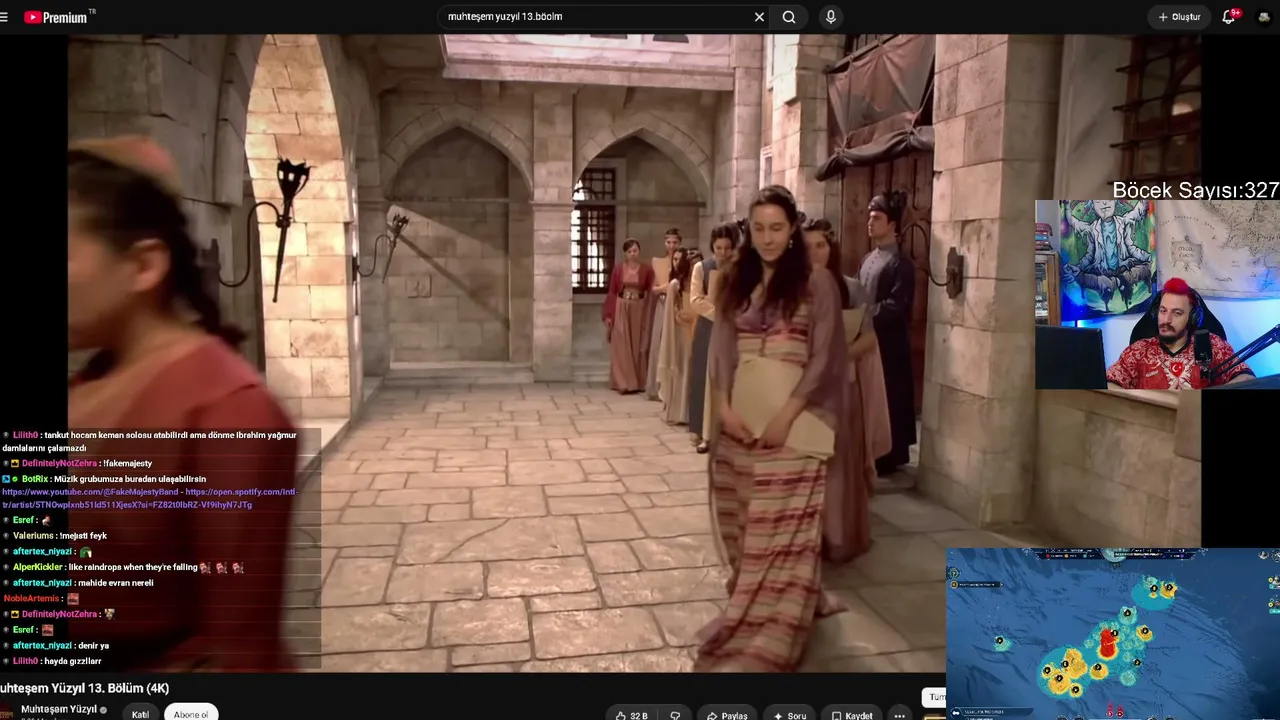Click the 'Böcek Sayısı:327' overlay counter

[1195, 190]
